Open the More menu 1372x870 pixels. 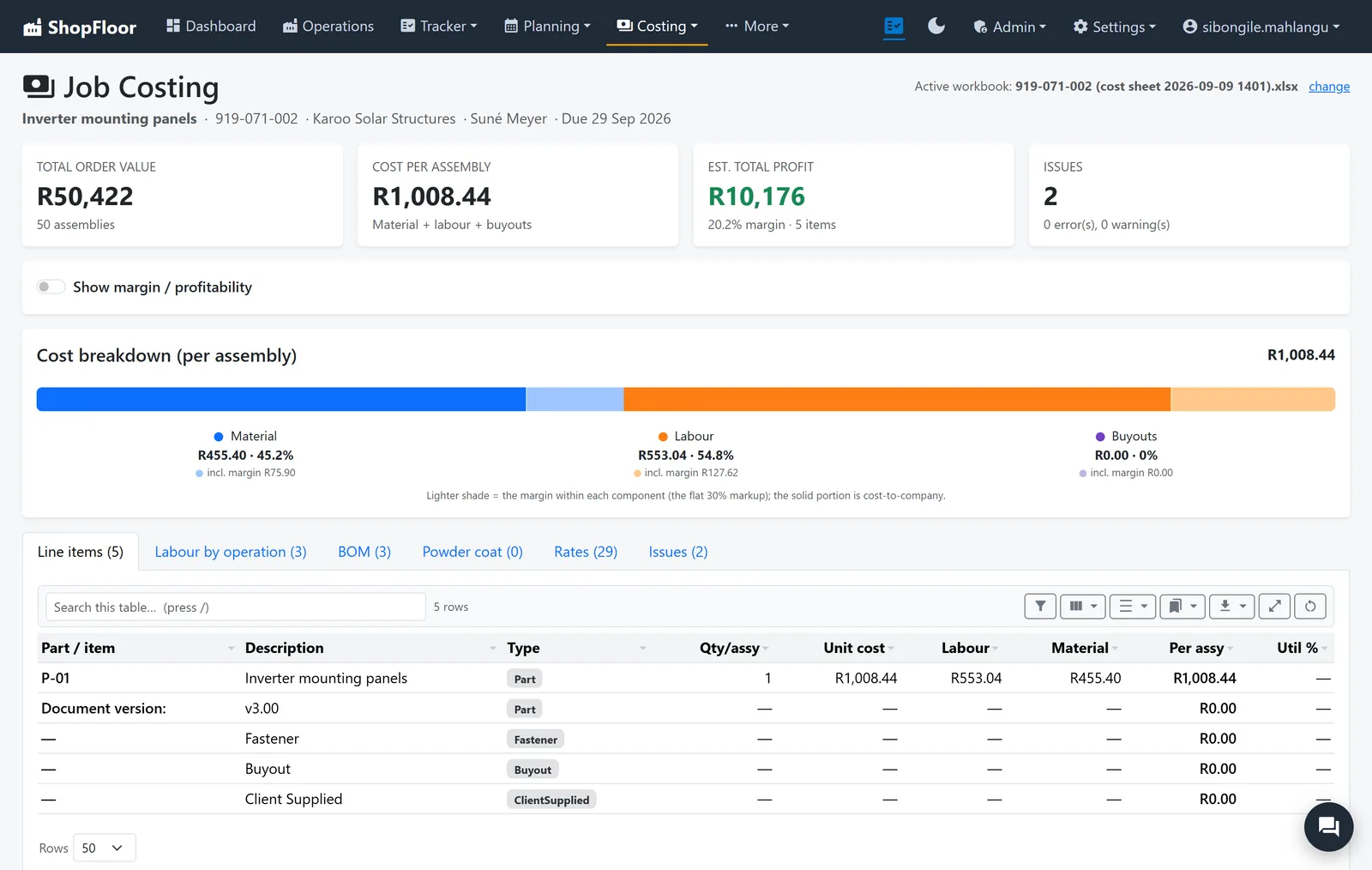(x=756, y=27)
